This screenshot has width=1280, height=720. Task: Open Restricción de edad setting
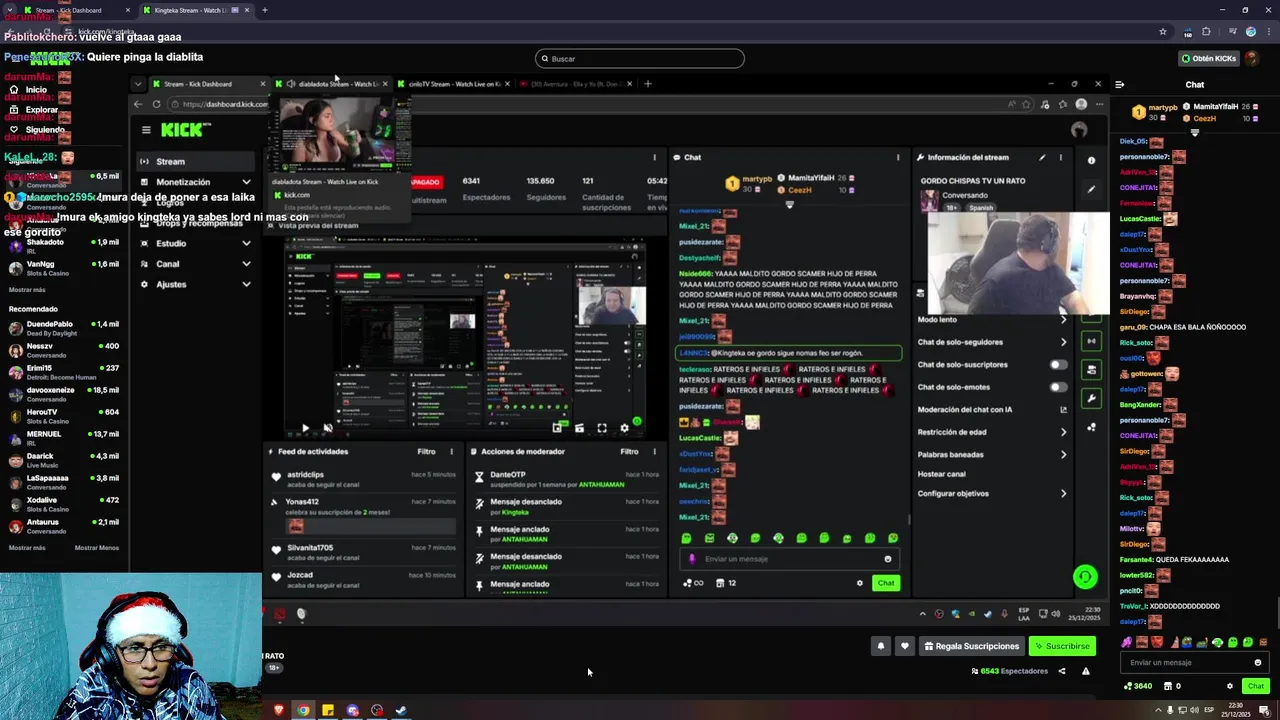(x=992, y=432)
